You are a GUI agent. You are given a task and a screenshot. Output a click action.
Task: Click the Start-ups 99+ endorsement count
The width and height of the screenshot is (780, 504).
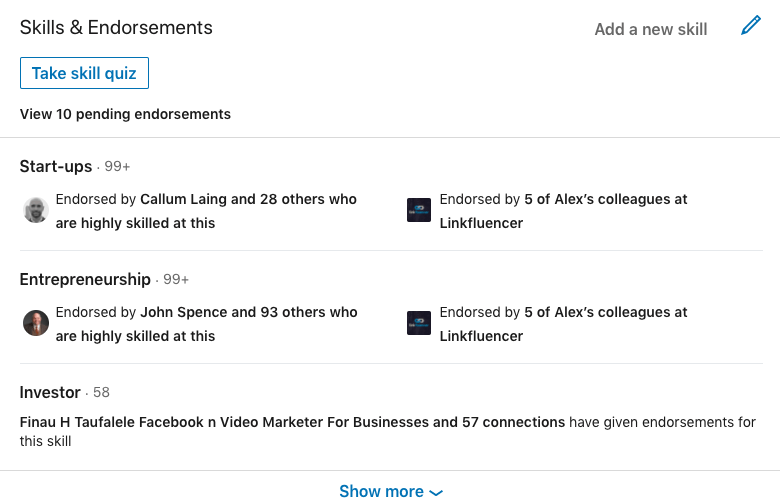[x=117, y=166]
